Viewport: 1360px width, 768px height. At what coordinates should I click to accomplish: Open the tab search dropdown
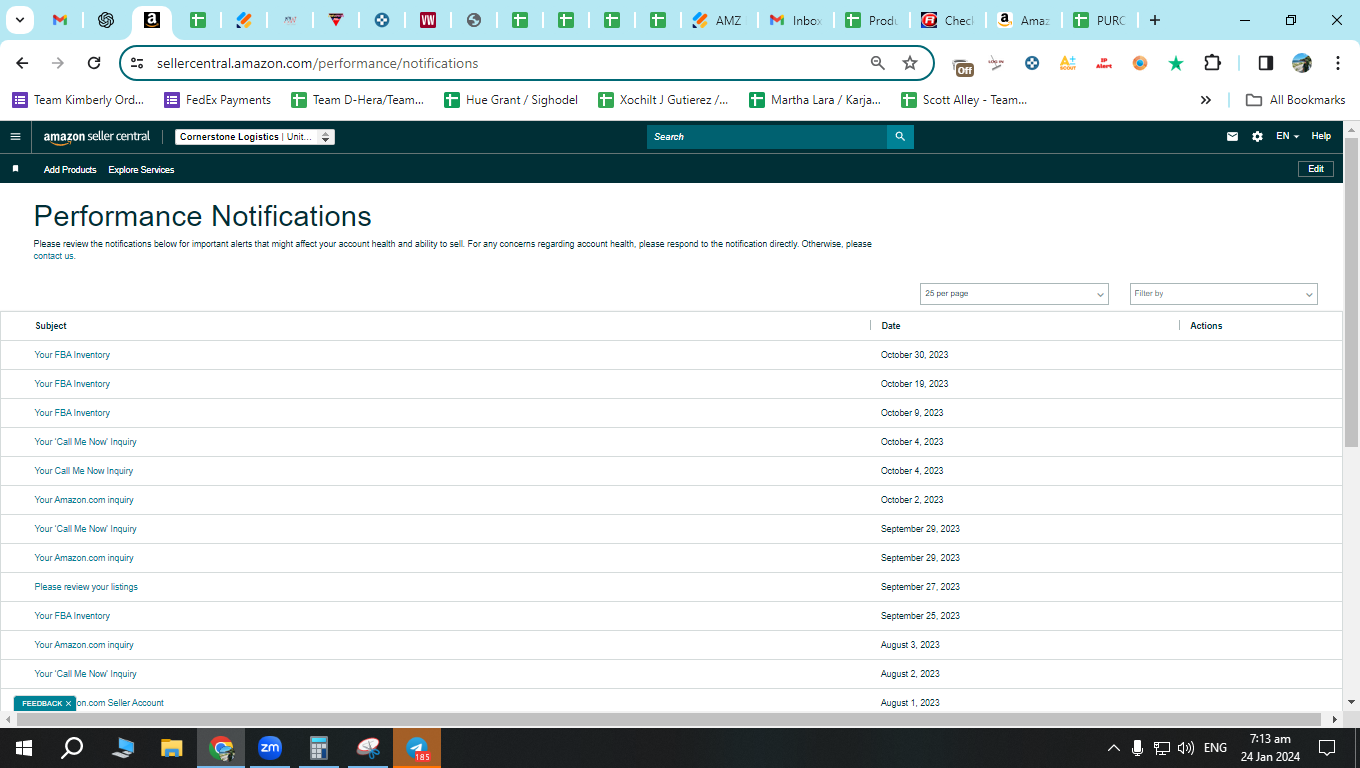20,20
